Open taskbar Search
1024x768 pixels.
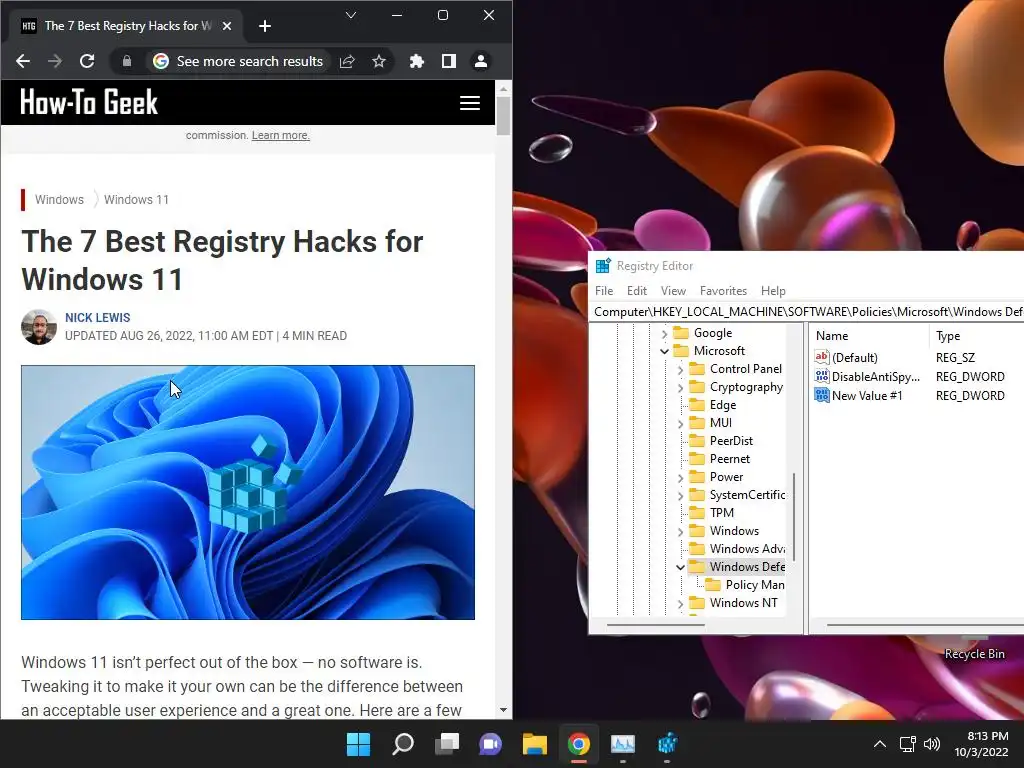tap(402, 744)
